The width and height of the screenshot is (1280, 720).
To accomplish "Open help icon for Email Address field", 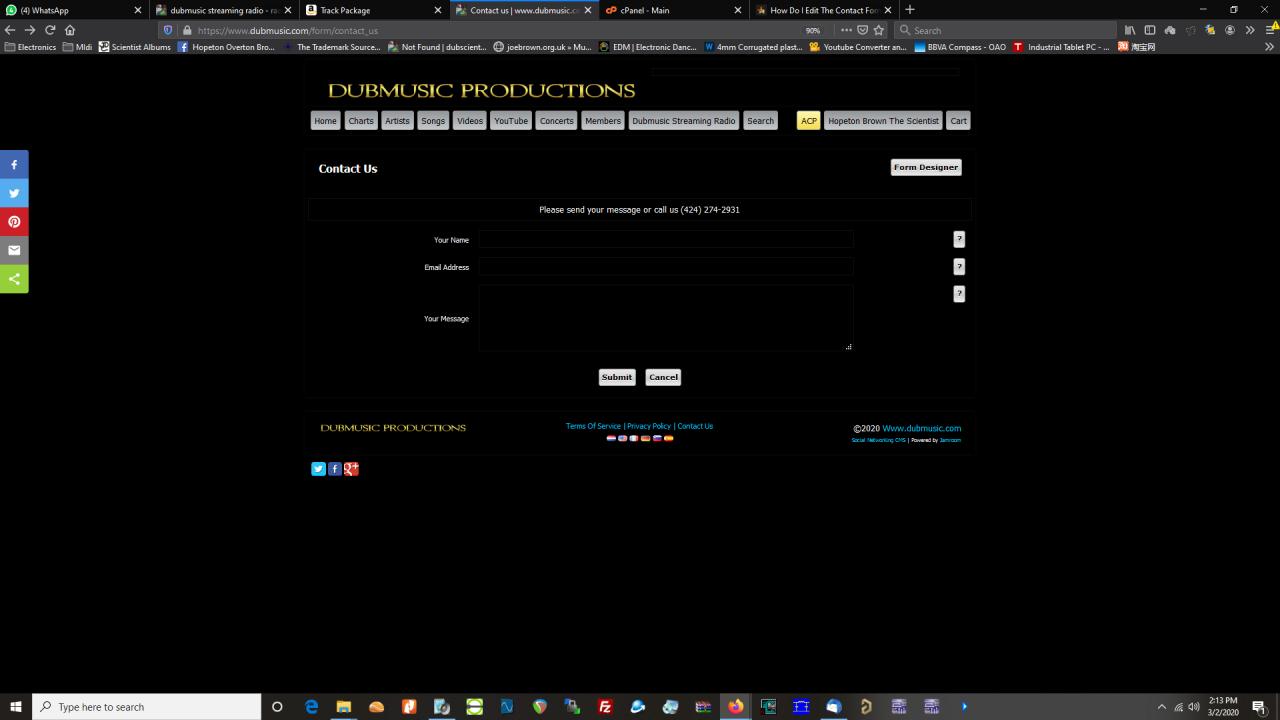I will tap(959, 266).
